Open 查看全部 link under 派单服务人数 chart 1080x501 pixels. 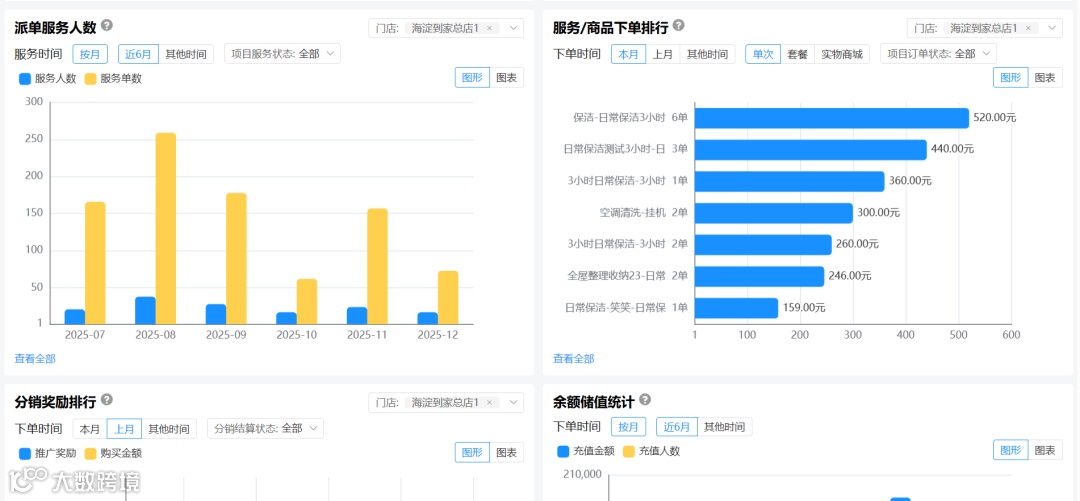(35, 358)
